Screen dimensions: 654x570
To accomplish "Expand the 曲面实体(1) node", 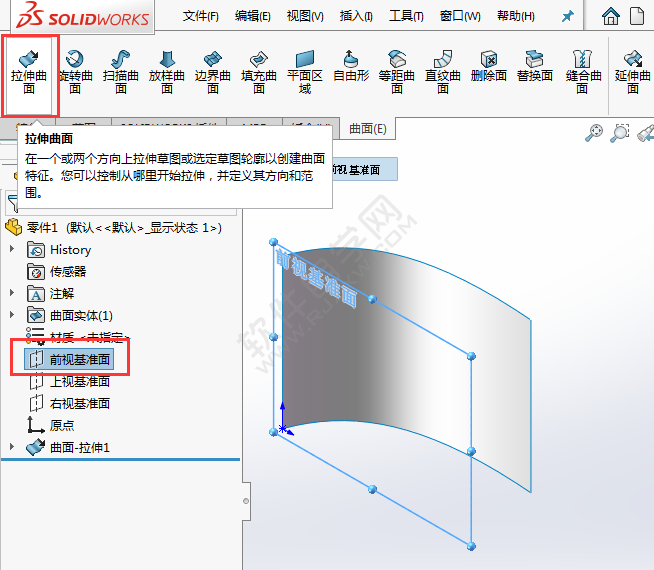I will click(x=12, y=315).
